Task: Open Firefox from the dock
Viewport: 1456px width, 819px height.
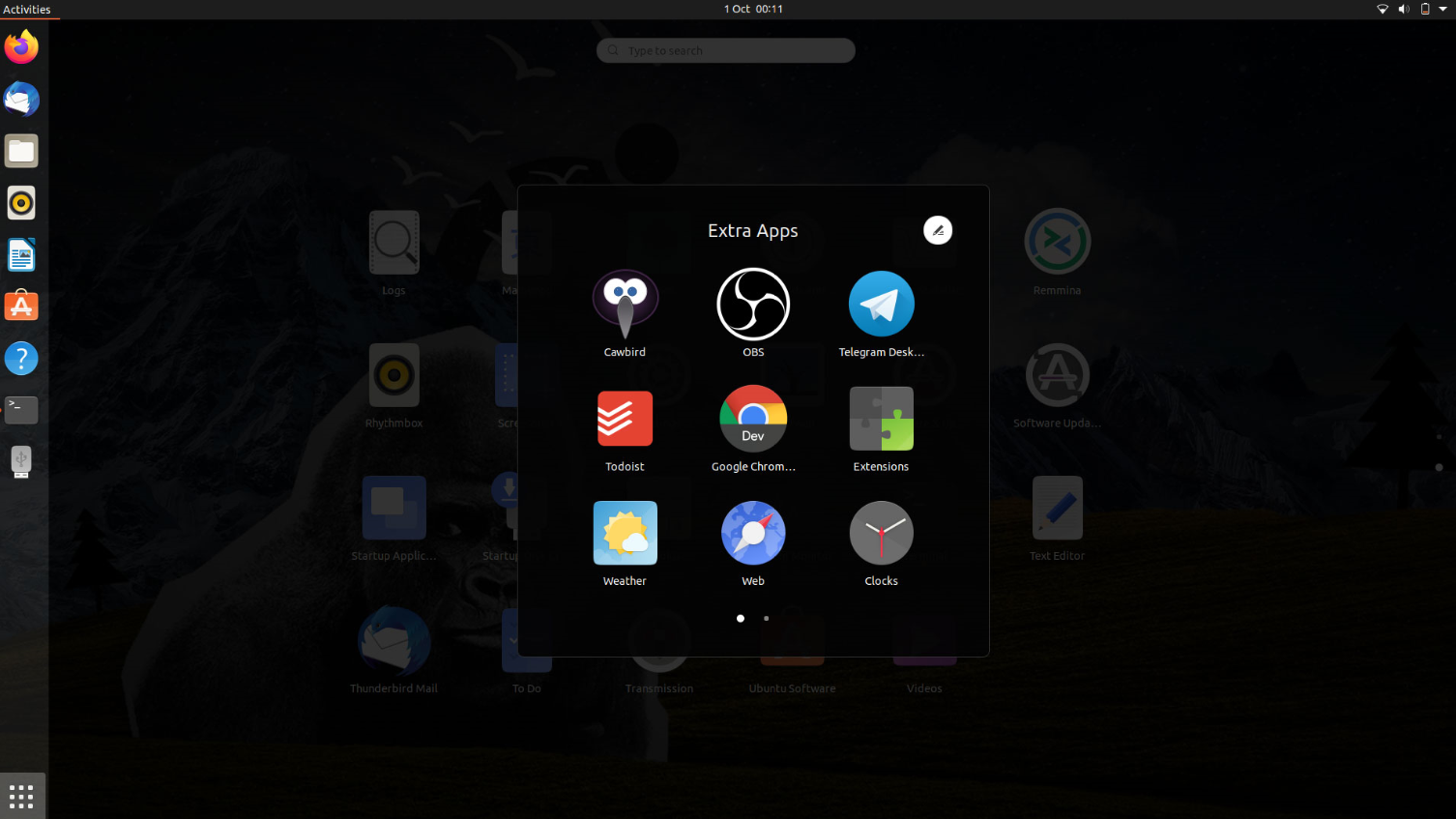Action: [21, 46]
